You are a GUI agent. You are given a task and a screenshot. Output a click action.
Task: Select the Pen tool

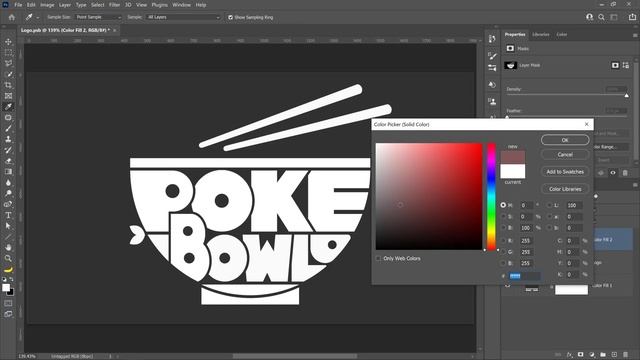click(8, 204)
